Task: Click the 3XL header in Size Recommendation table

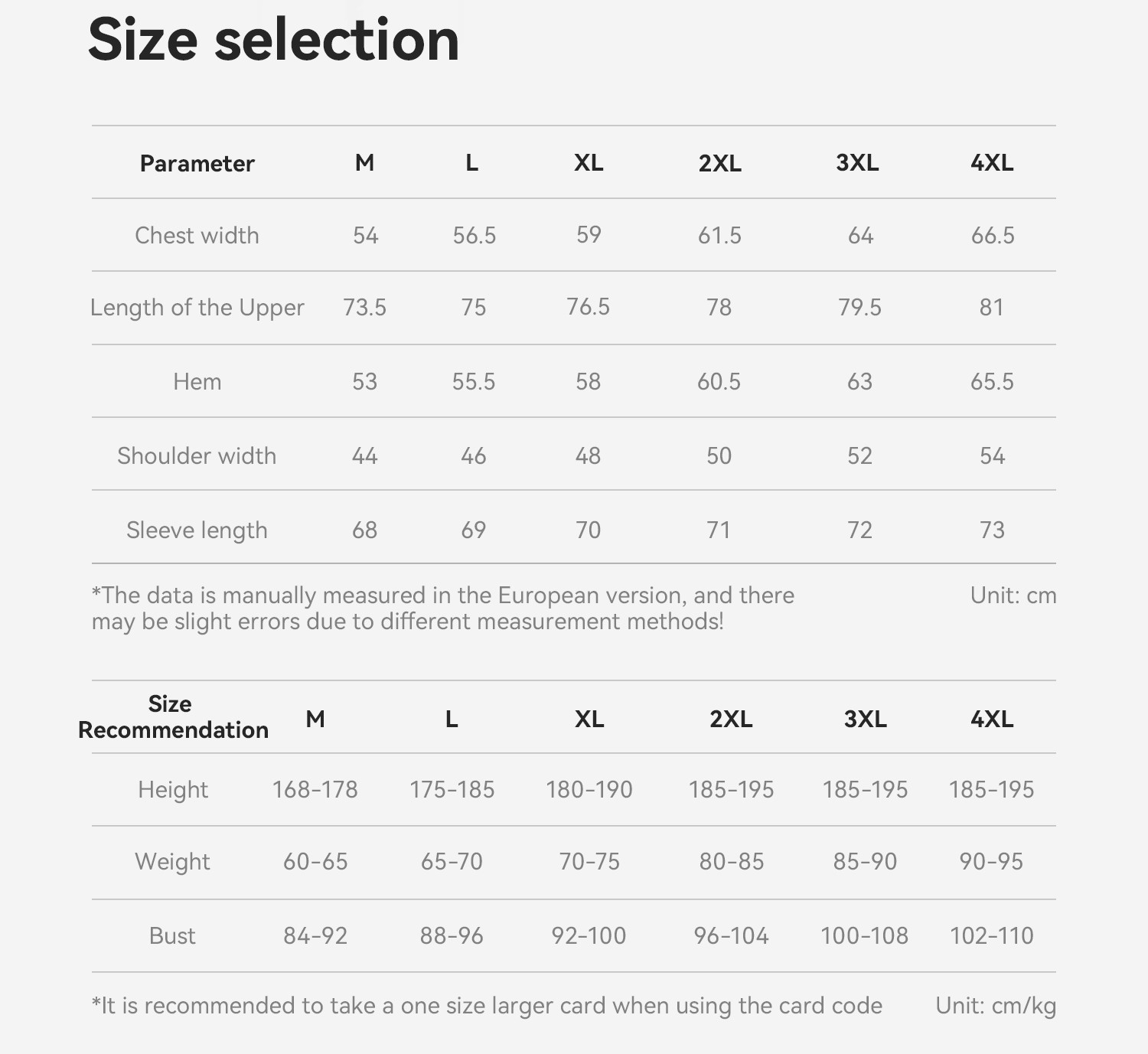Action: click(865, 720)
